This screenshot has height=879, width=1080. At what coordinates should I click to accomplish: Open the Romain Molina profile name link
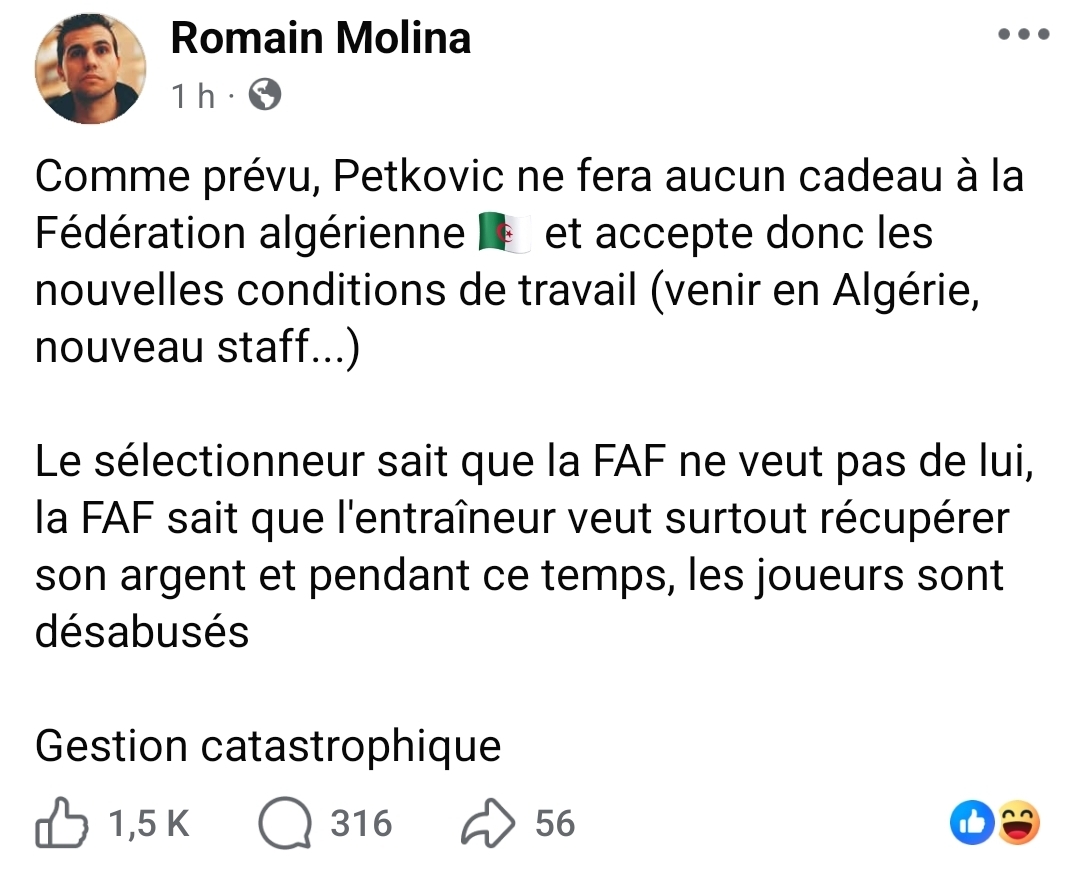321,38
